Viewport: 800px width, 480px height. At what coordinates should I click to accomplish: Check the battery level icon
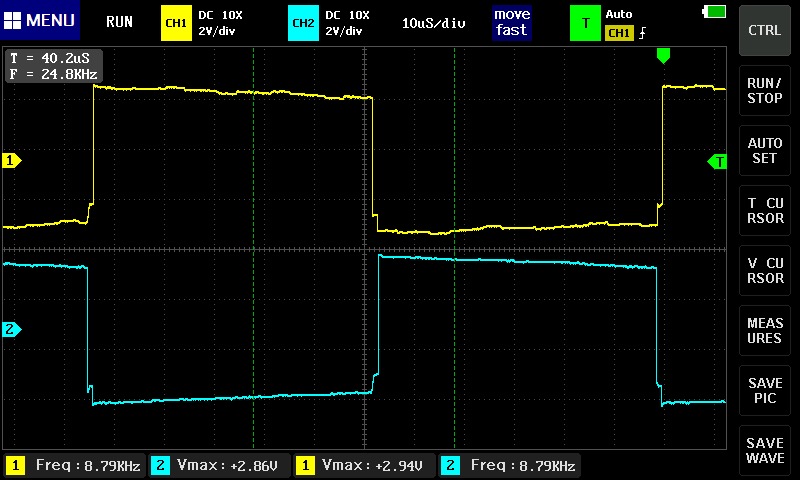point(717,11)
